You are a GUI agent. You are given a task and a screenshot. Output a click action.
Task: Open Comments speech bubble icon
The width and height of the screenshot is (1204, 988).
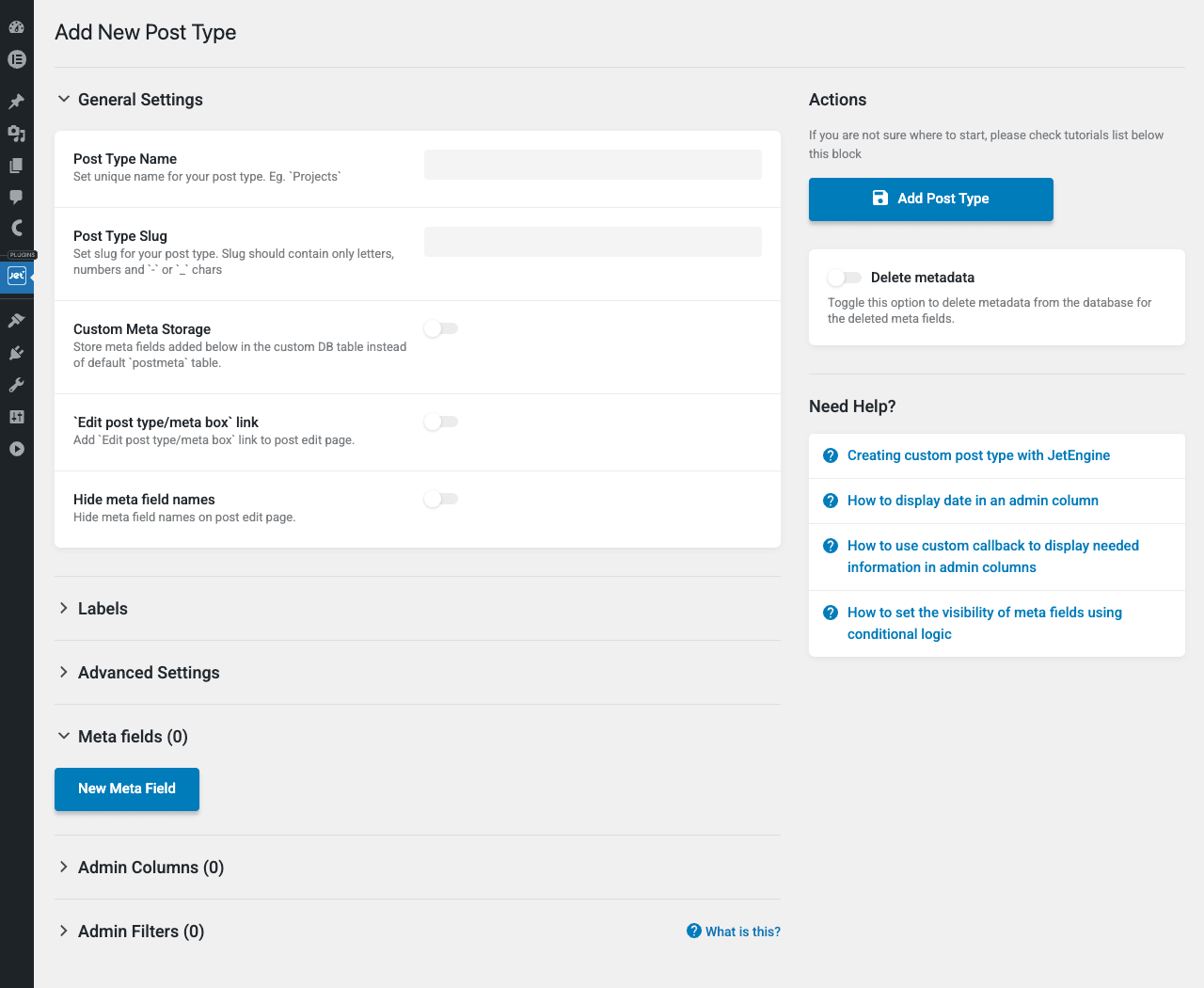click(16, 197)
